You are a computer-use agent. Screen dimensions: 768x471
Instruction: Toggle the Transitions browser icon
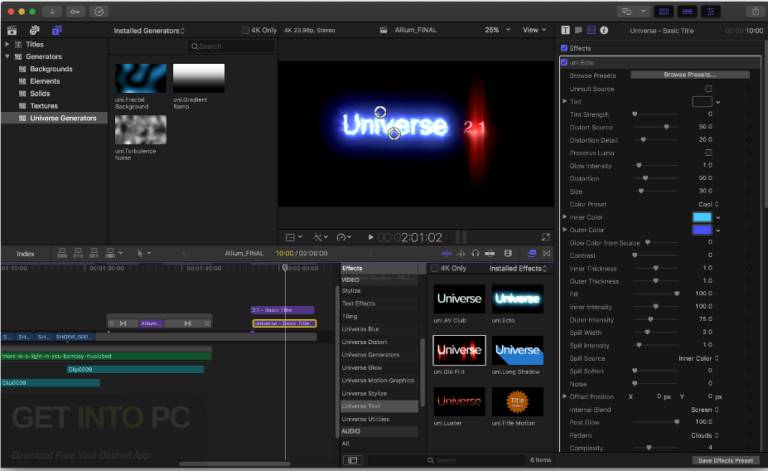point(547,253)
